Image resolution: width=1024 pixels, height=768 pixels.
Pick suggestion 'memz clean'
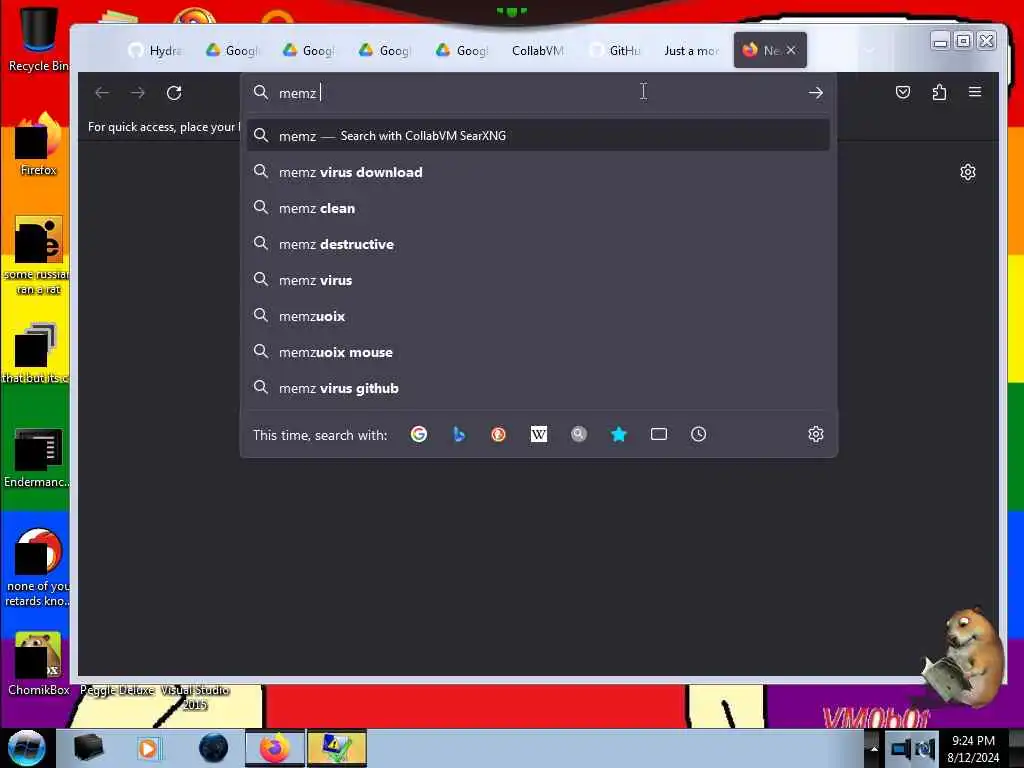point(538,208)
